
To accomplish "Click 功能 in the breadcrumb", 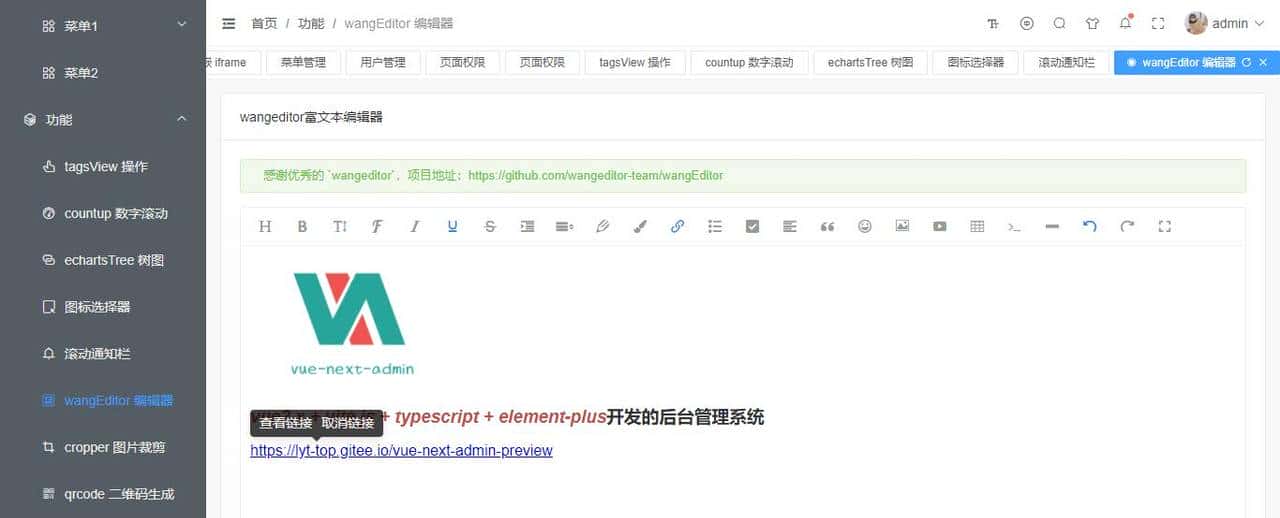I will pyautogui.click(x=311, y=23).
